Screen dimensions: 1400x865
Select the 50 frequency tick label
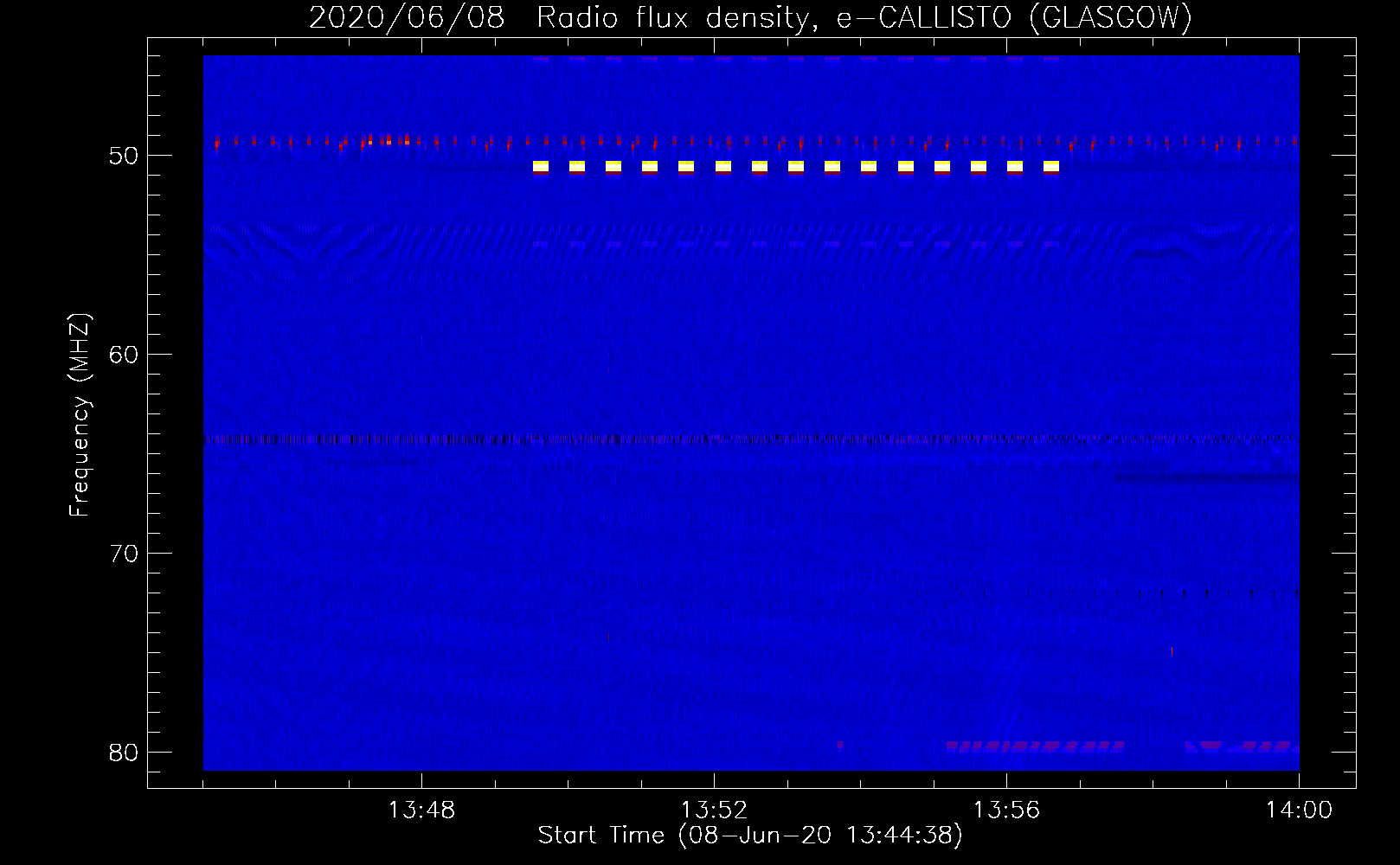coord(124,156)
